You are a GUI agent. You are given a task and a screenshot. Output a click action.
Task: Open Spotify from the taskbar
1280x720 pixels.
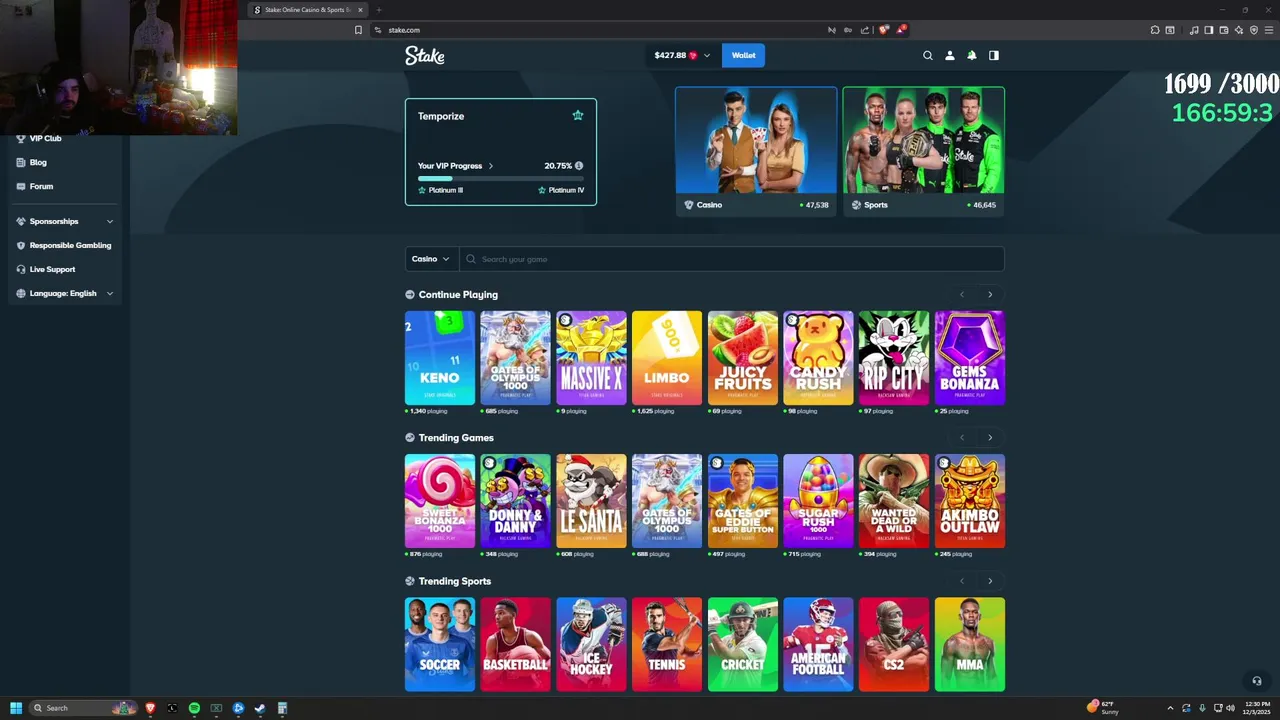pos(194,708)
